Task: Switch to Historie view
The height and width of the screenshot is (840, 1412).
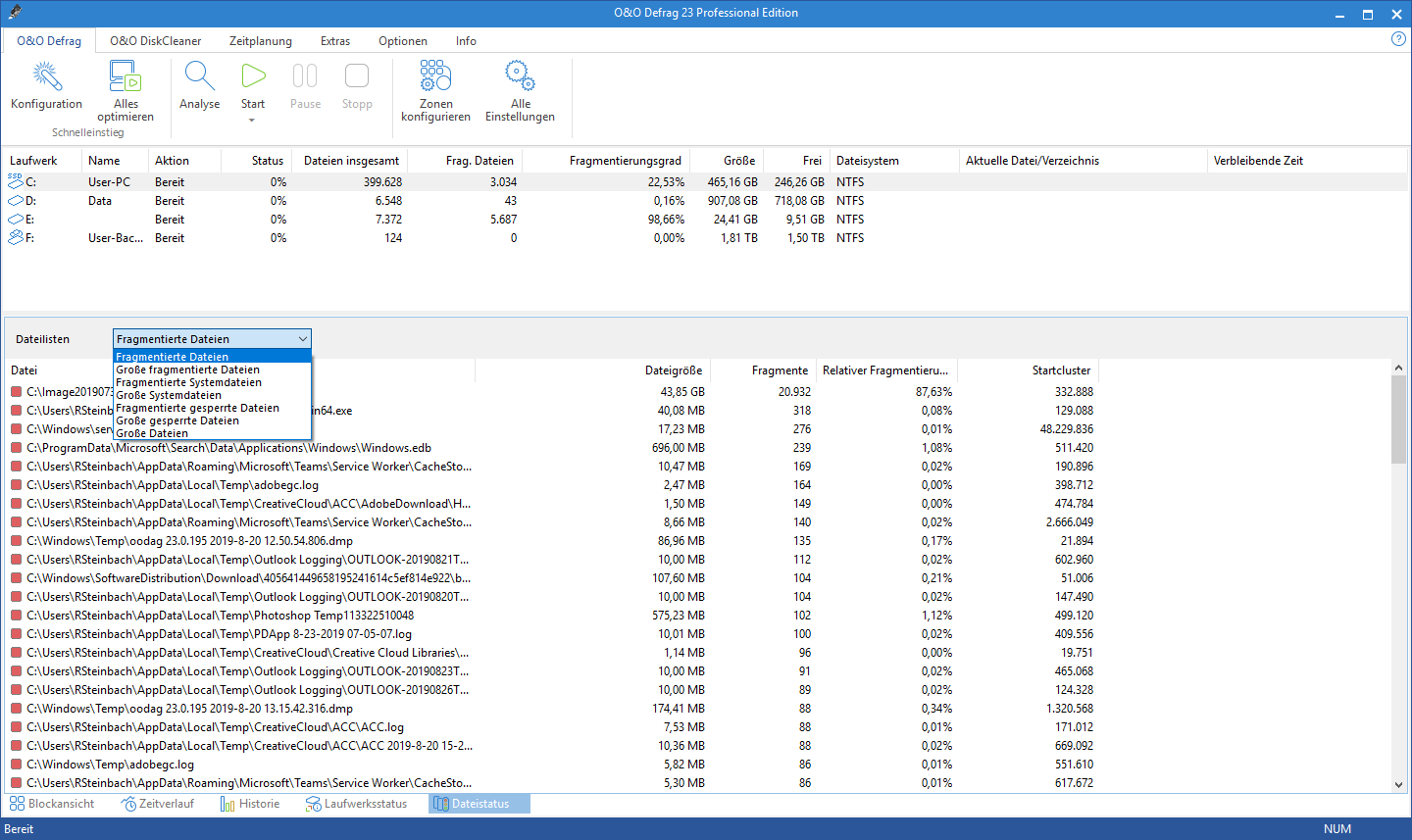Action: point(250,804)
